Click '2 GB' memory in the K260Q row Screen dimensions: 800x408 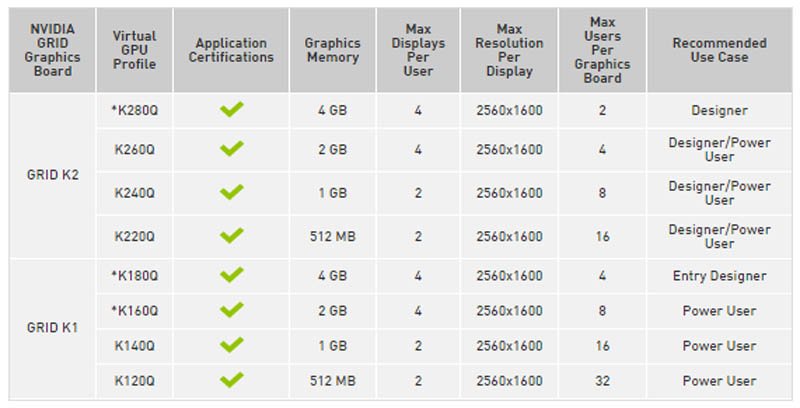coord(333,149)
